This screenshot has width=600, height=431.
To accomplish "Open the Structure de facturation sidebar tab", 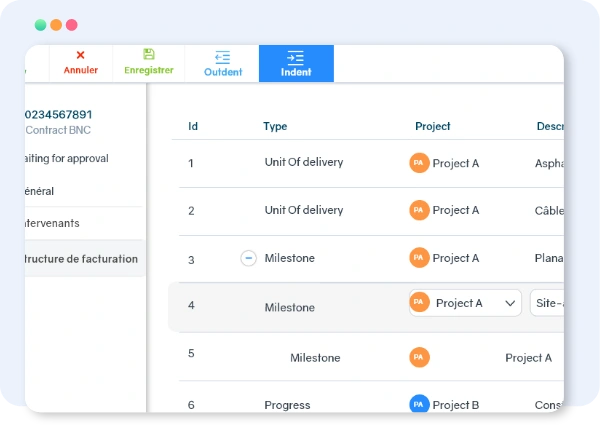I will click(x=82, y=259).
